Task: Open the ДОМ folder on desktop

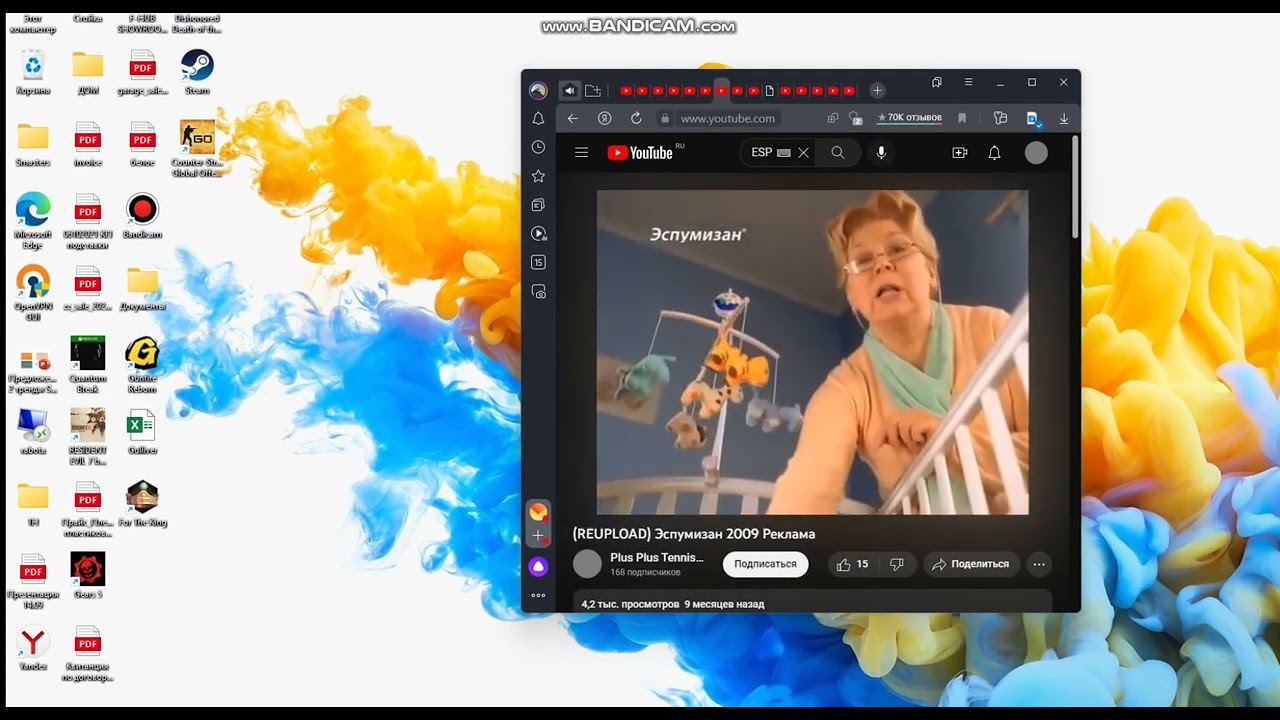Action: tap(88, 72)
